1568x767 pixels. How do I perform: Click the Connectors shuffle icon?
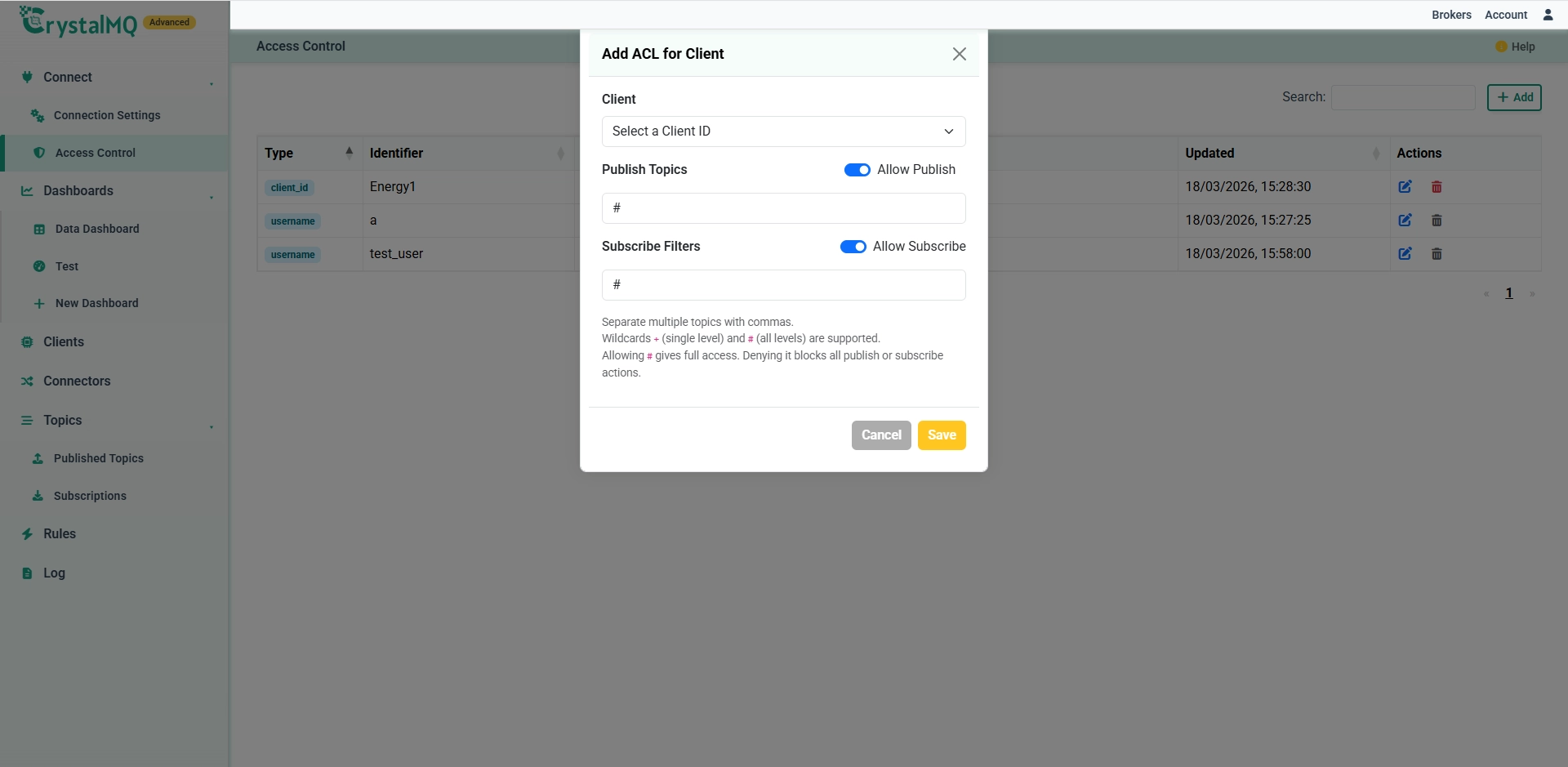coord(27,381)
